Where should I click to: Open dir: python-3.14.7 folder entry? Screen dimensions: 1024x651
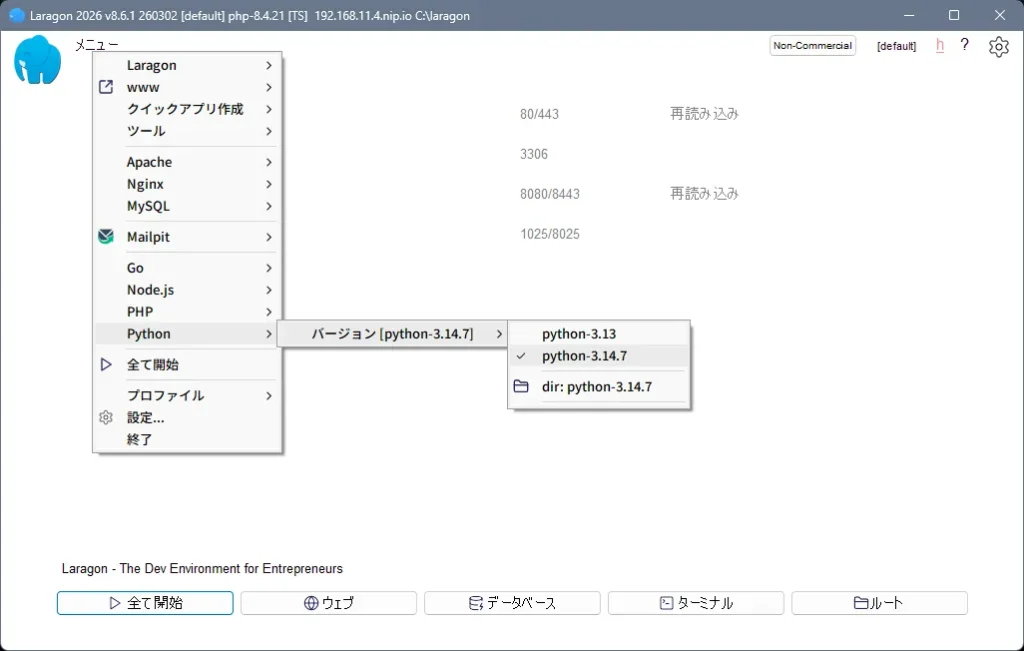[x=599, y=387]
